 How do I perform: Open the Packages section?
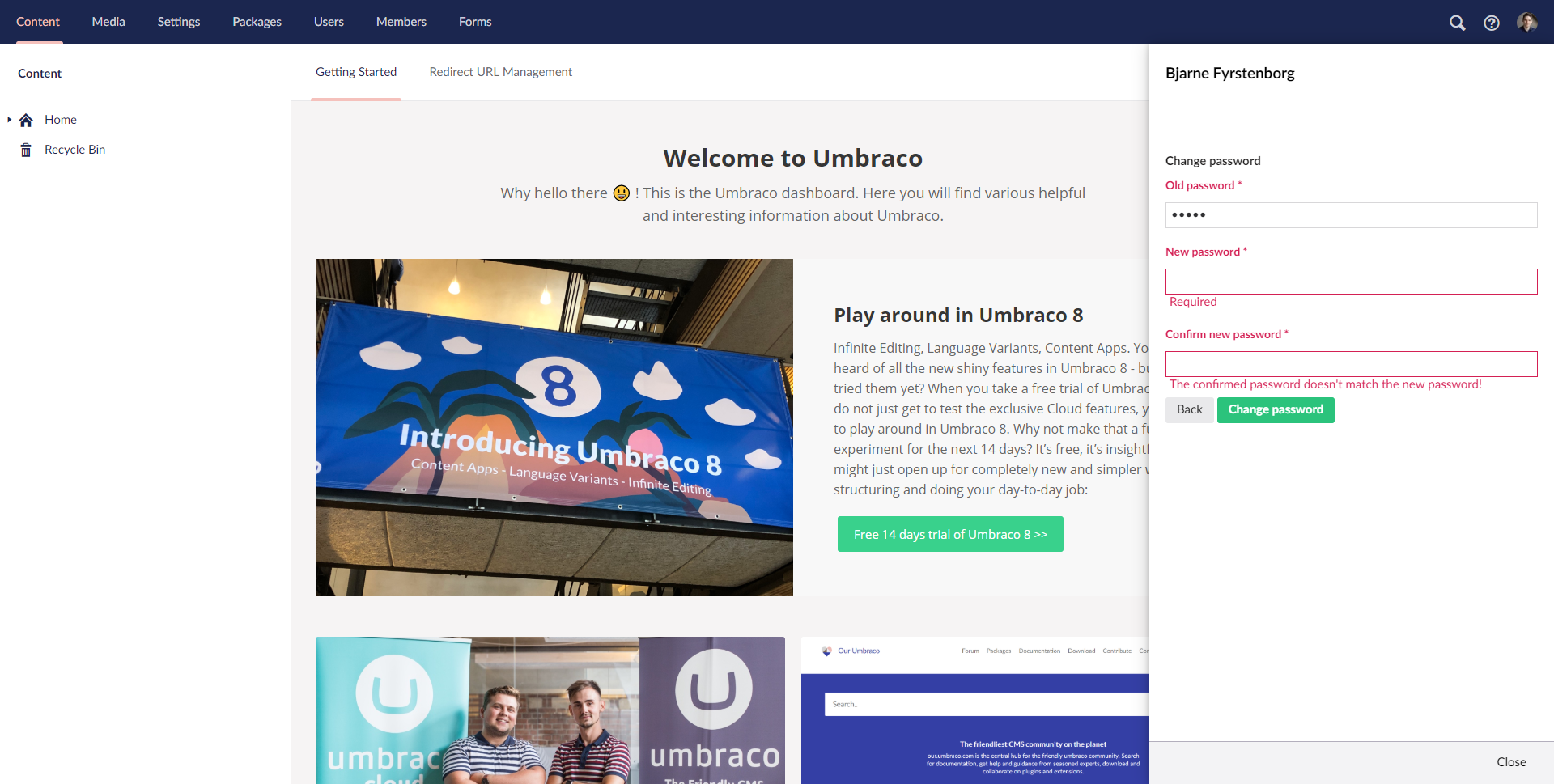(x=257, y=22)
